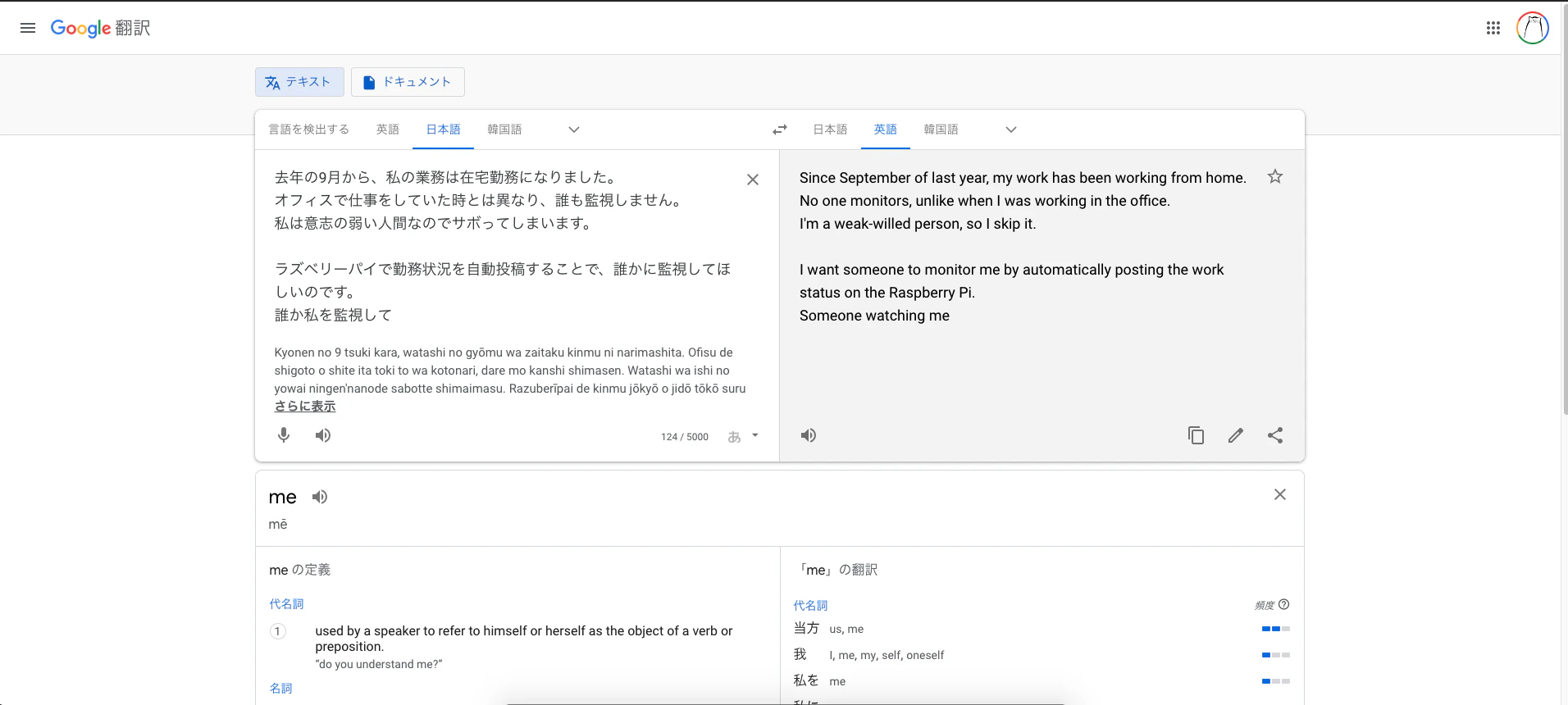Select the 当方 translation entry
The height and width of the screenshot is (705, 1568).
pos(806,628)
